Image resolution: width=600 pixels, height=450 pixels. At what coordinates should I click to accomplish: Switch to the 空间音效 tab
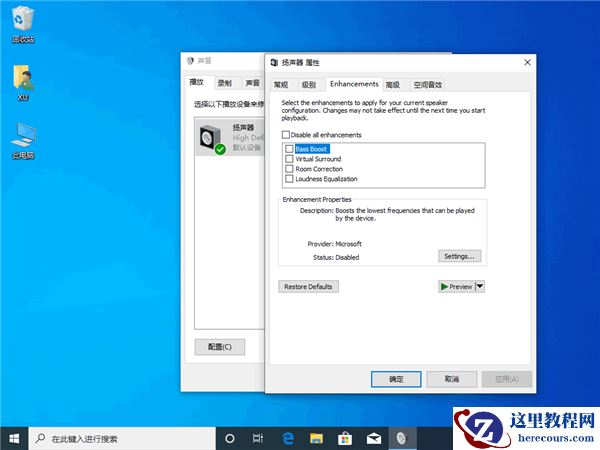427,85
